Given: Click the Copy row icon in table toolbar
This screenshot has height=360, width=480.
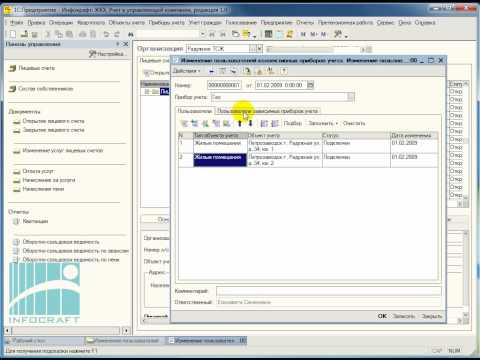Looking at the screenshot, I should [x=195, y=124].
